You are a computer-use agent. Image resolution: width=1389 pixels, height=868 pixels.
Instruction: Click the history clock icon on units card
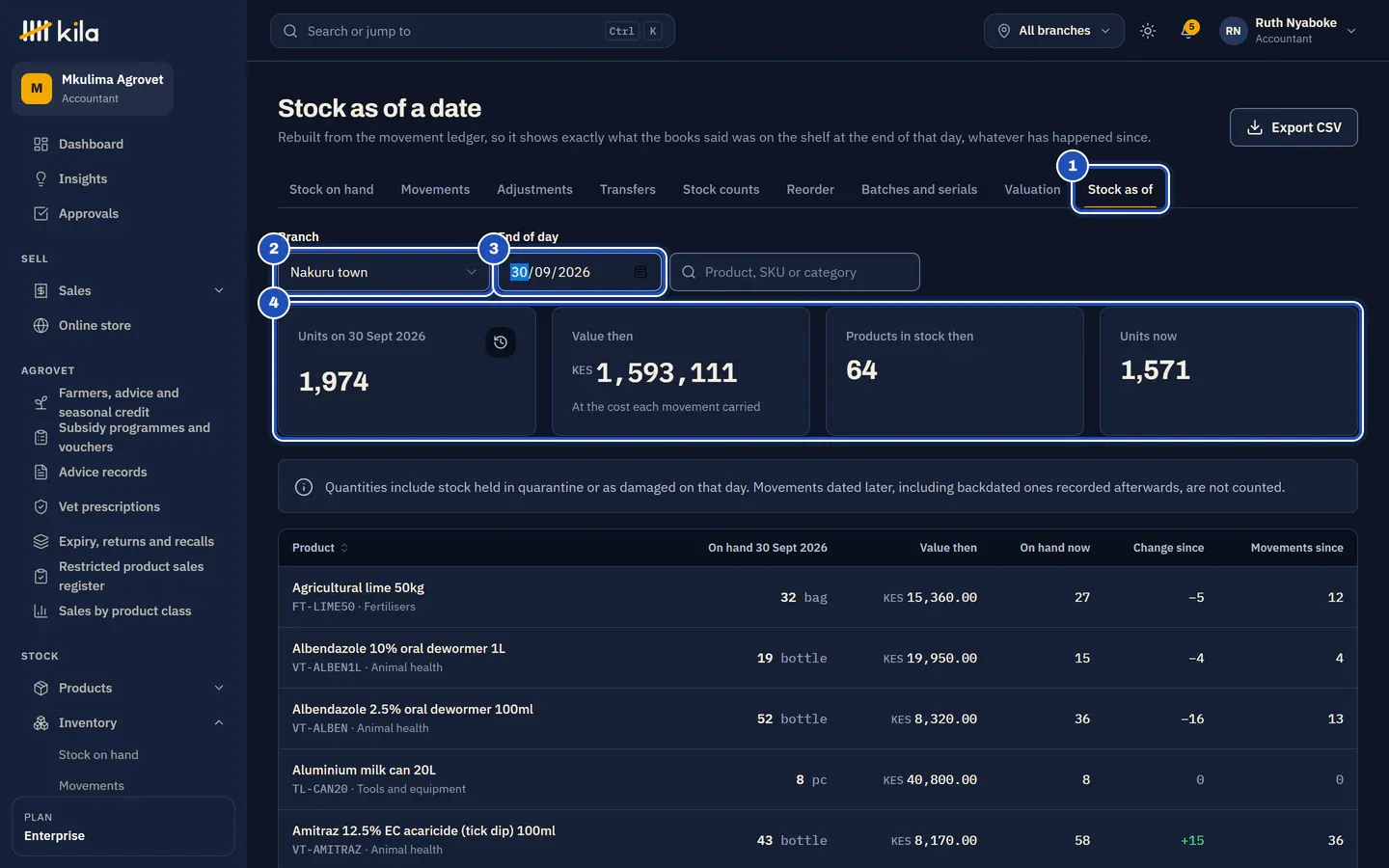click(x=501, y=342)
